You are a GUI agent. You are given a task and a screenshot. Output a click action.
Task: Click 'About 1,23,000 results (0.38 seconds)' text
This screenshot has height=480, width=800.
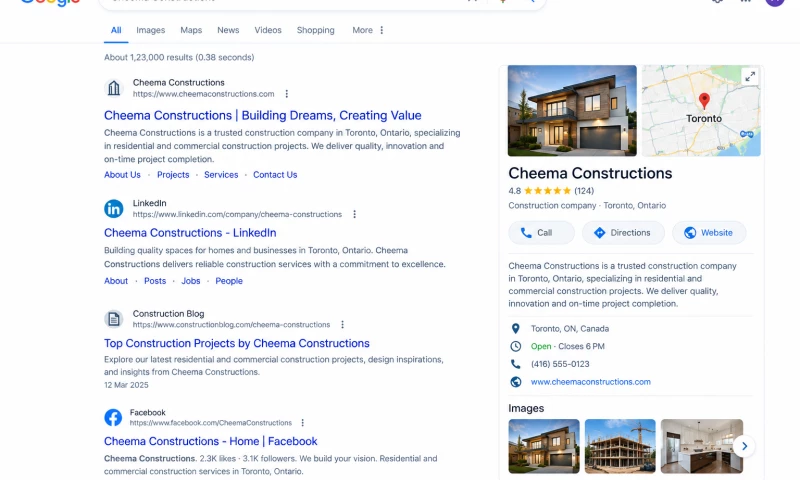(x=179, y=57)
